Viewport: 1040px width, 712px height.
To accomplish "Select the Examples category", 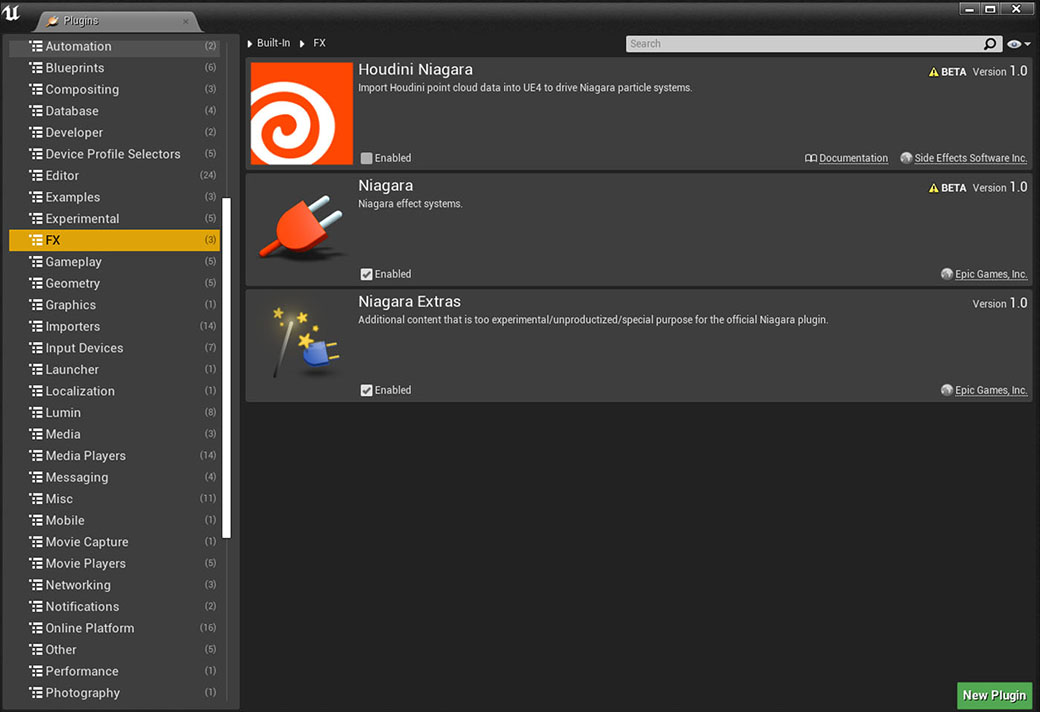I will (x=114, y=197).
